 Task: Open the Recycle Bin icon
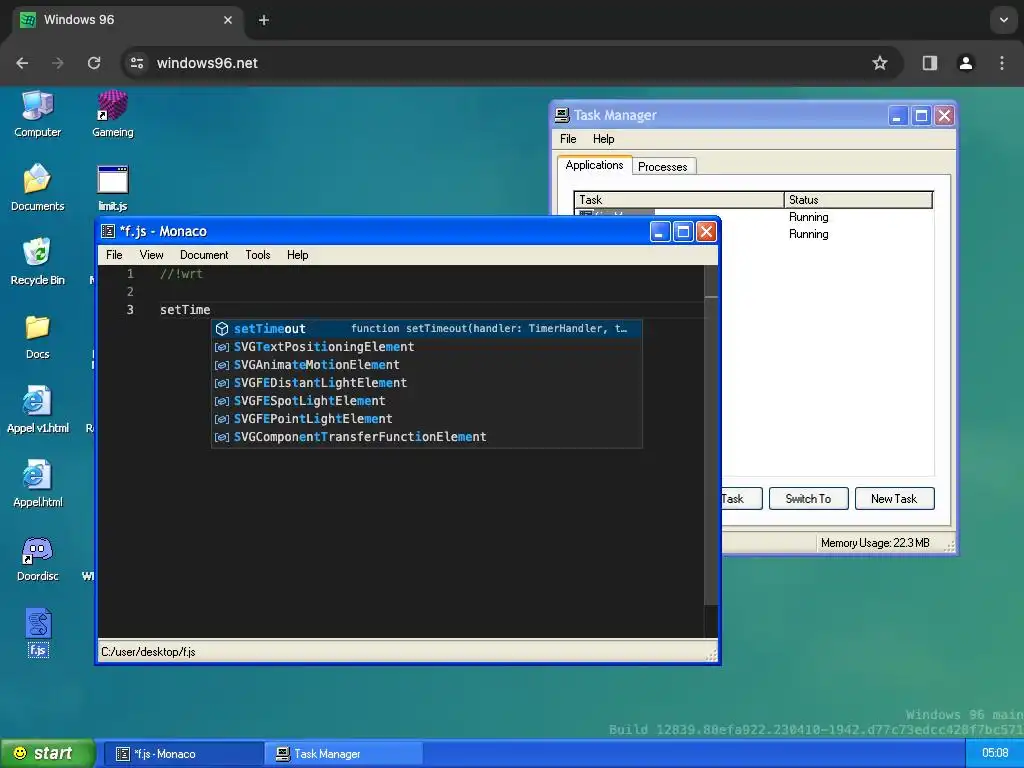[x=37, y=262]
